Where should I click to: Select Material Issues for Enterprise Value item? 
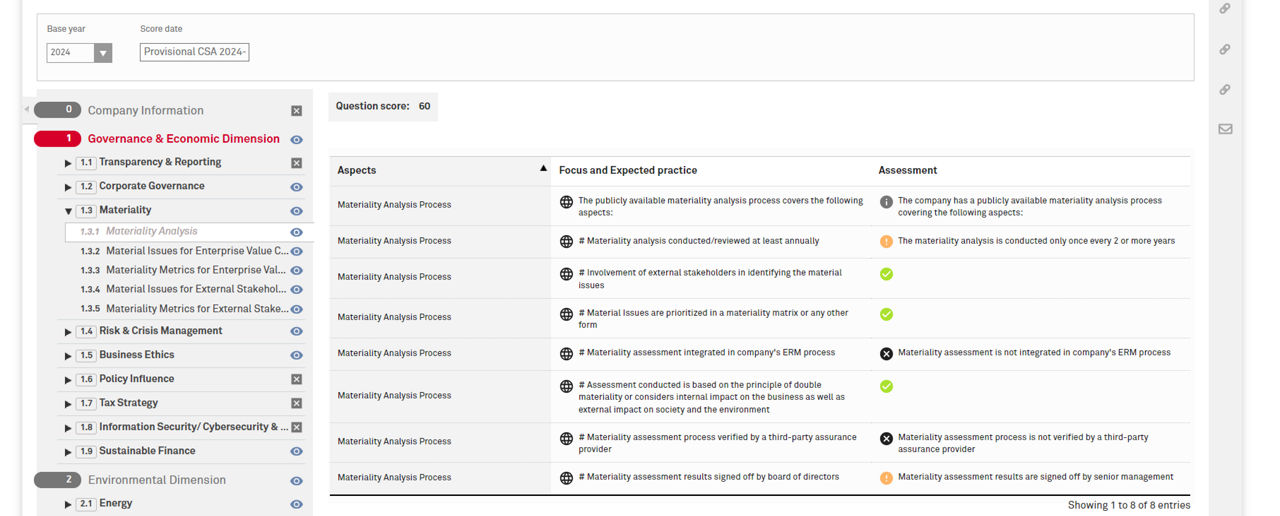coord(184,251)
